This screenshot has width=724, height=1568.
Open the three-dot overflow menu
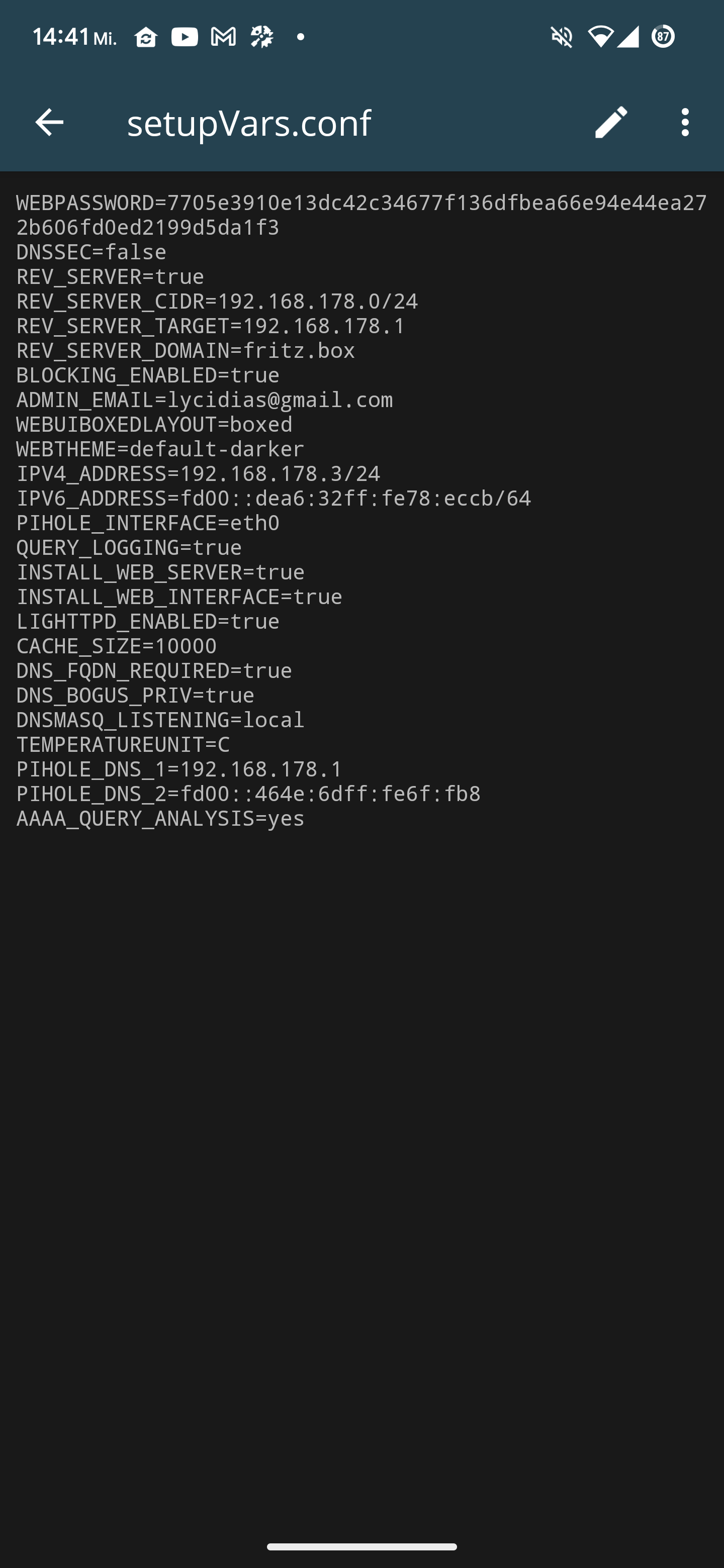tap(685, 122)
